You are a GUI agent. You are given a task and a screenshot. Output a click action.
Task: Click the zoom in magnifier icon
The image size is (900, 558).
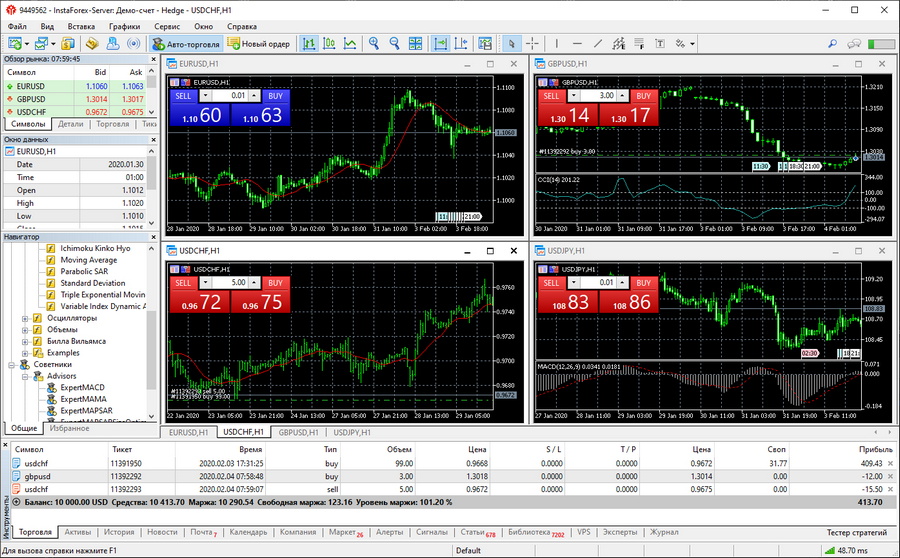(x=374, y=44)
